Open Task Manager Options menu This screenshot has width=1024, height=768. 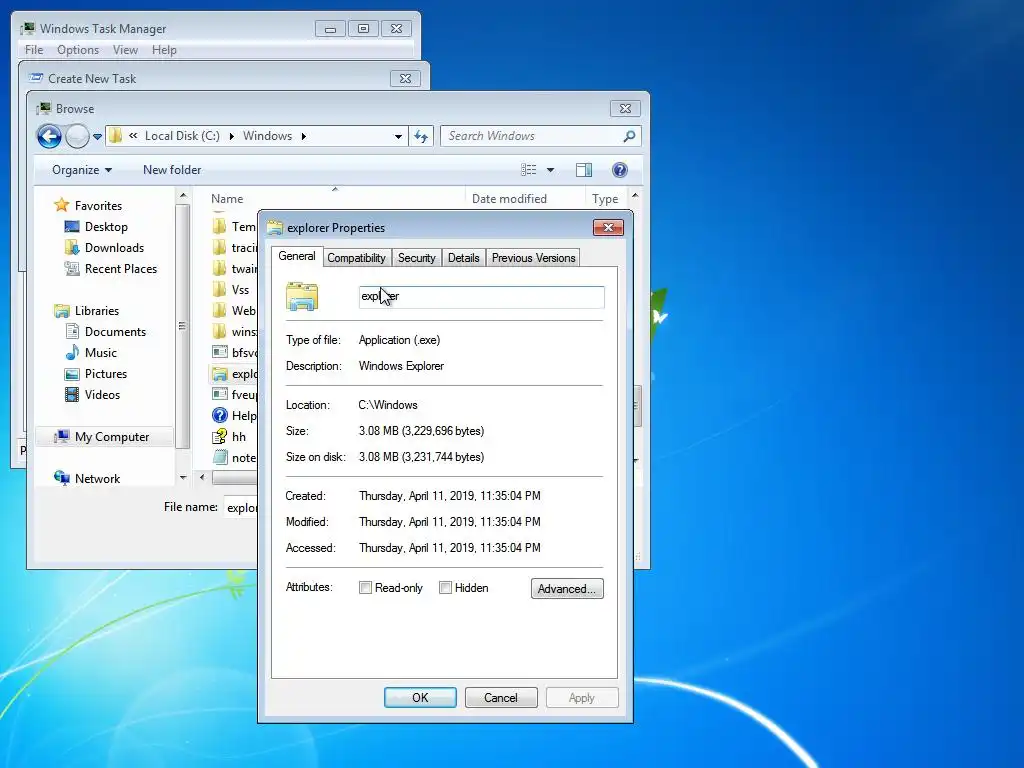tap(78, 50)
